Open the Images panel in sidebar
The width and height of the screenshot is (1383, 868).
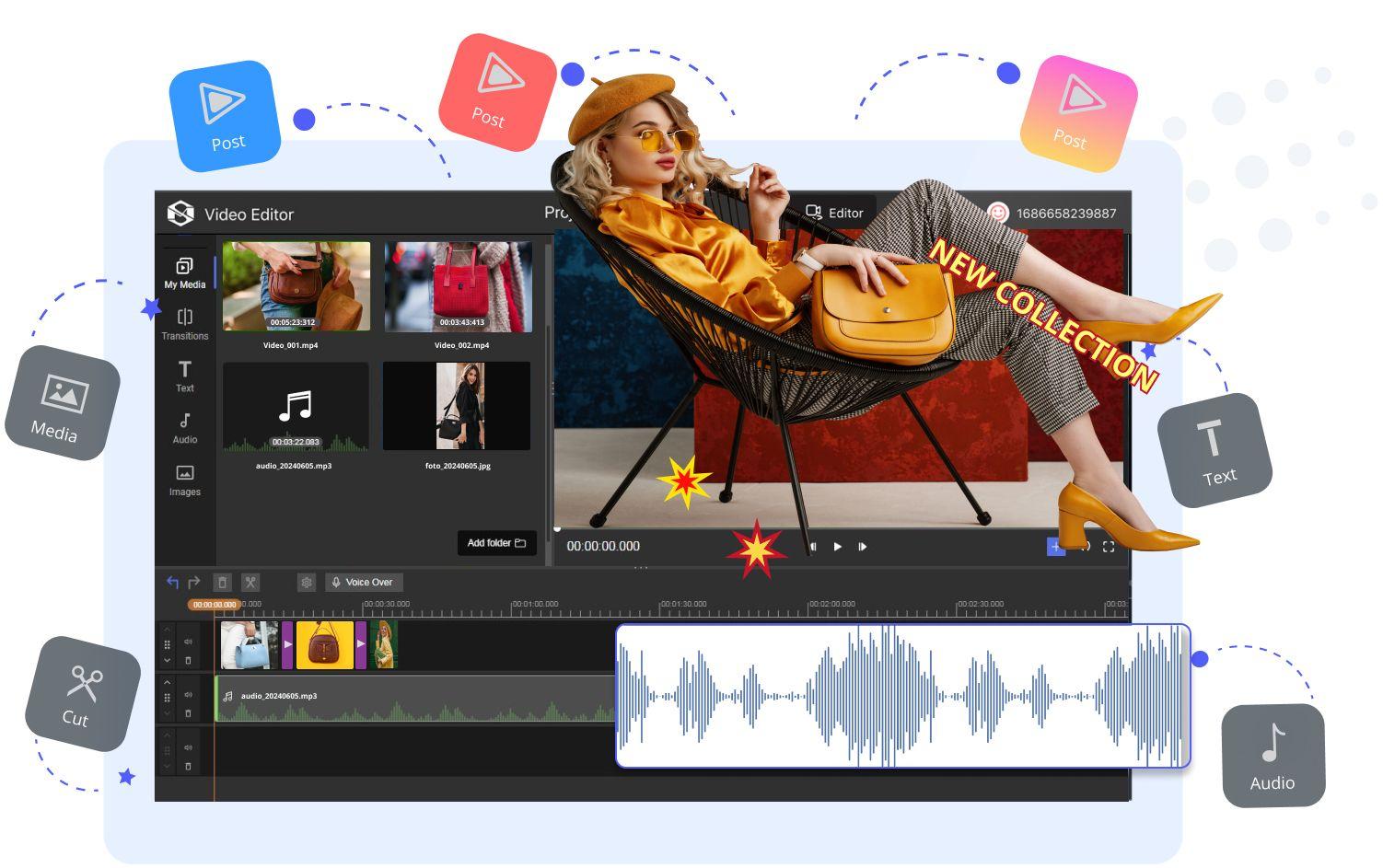[x=184, y=480]
